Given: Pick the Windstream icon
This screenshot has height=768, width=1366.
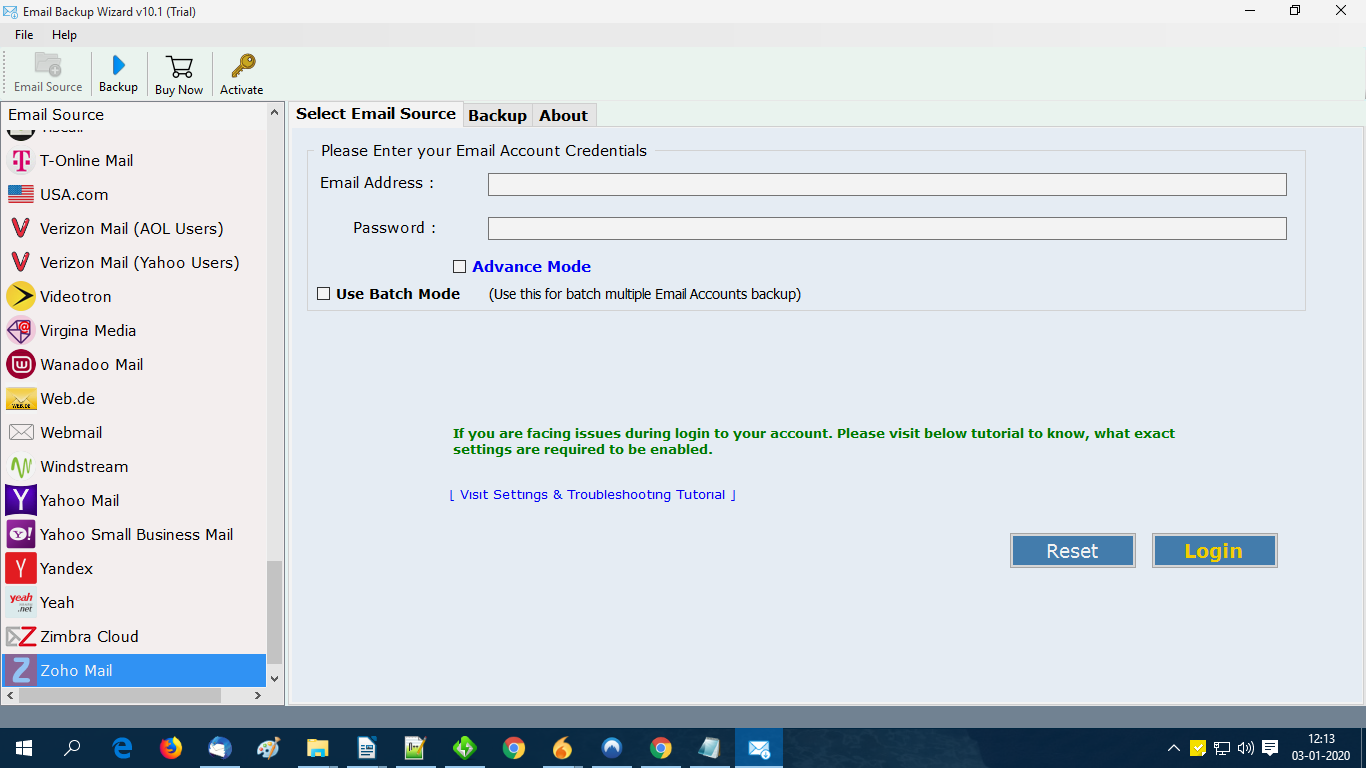Looking at the screenshot, I should pos(21,466).
